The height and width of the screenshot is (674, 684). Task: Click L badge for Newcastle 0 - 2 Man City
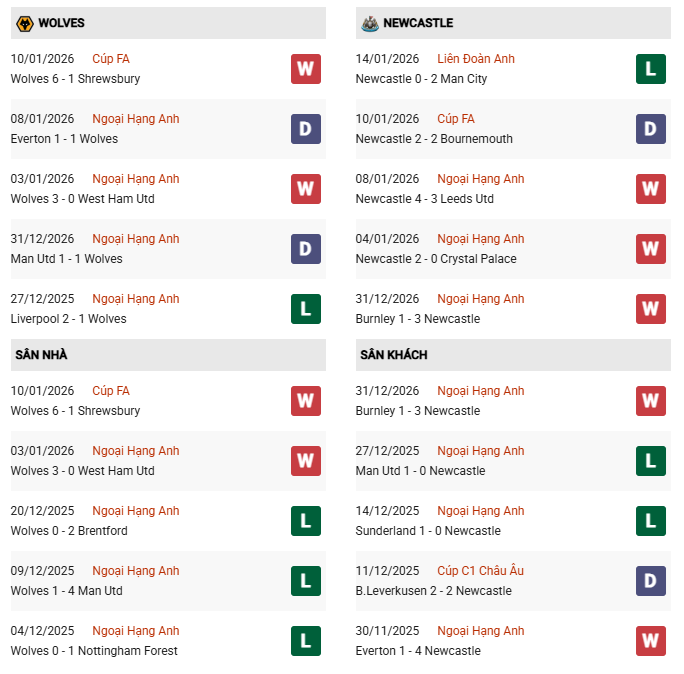(x=651, y=69)
